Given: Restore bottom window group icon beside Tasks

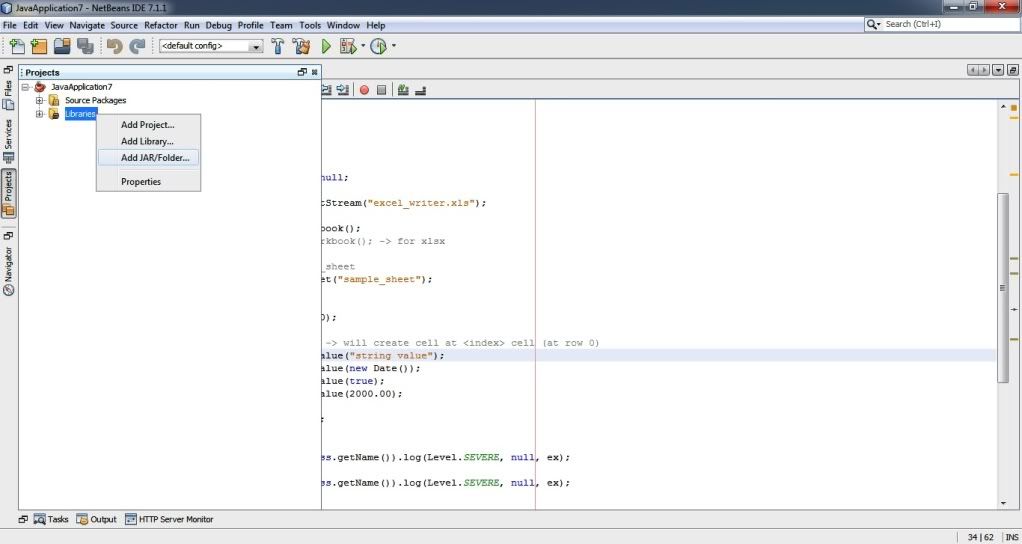Looking at the screenshot, I should 23,519.
